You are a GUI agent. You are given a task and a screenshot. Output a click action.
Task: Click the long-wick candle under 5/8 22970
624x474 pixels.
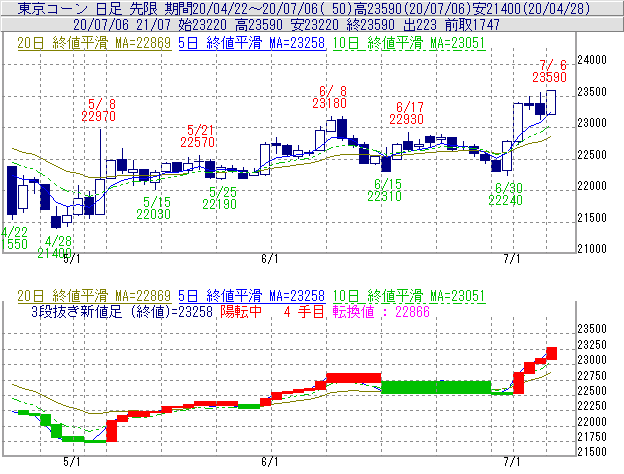pyautogui.click(x=100, y=172)
